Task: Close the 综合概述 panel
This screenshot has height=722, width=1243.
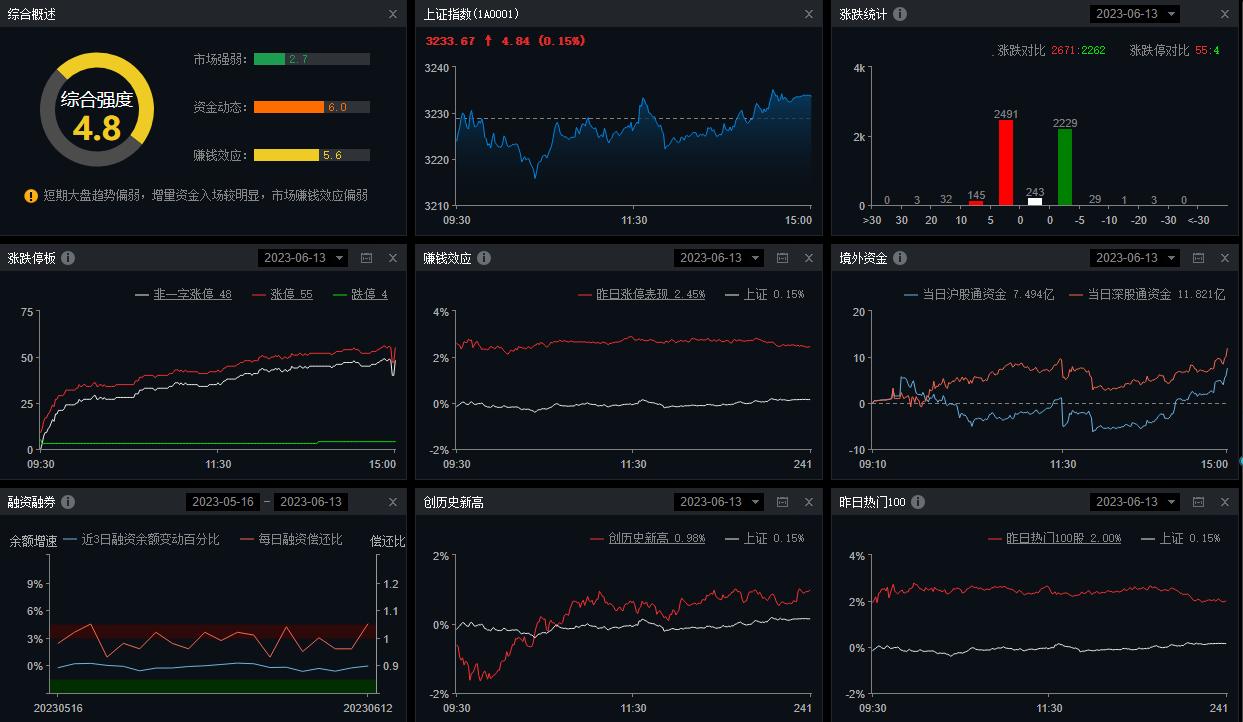Action: pos(393,14)
